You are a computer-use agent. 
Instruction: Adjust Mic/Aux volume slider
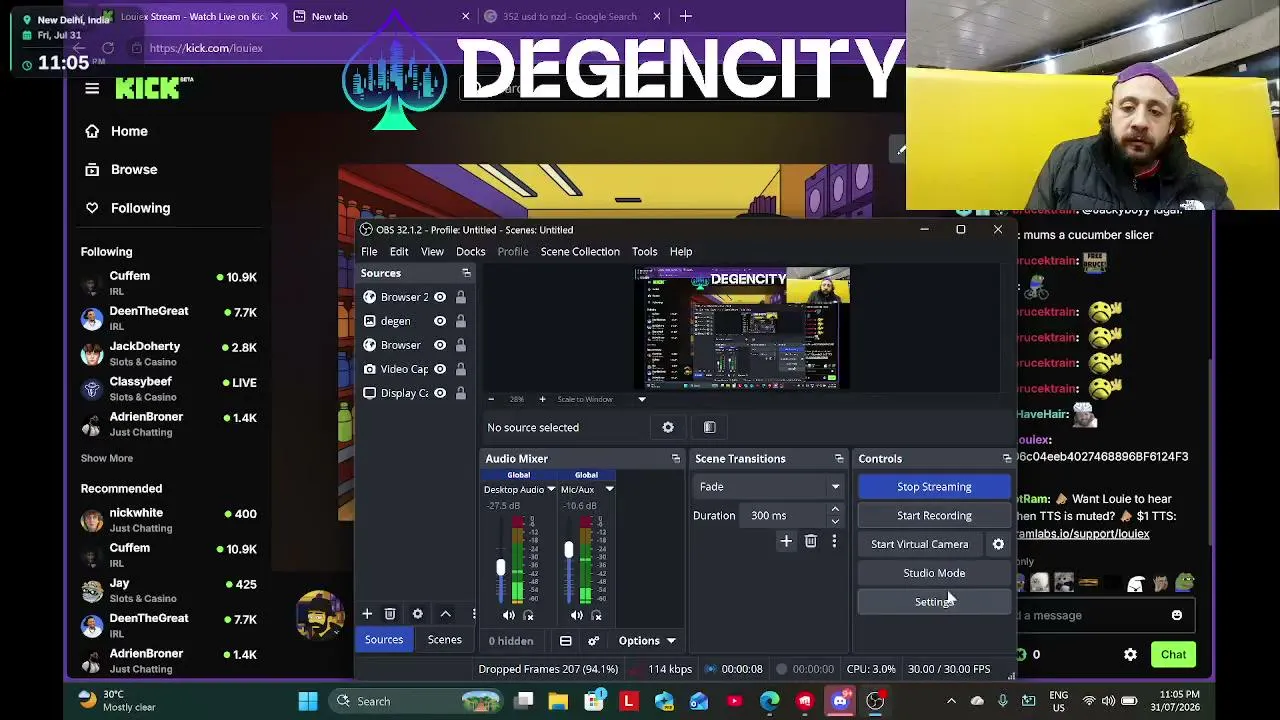[568, 551]
